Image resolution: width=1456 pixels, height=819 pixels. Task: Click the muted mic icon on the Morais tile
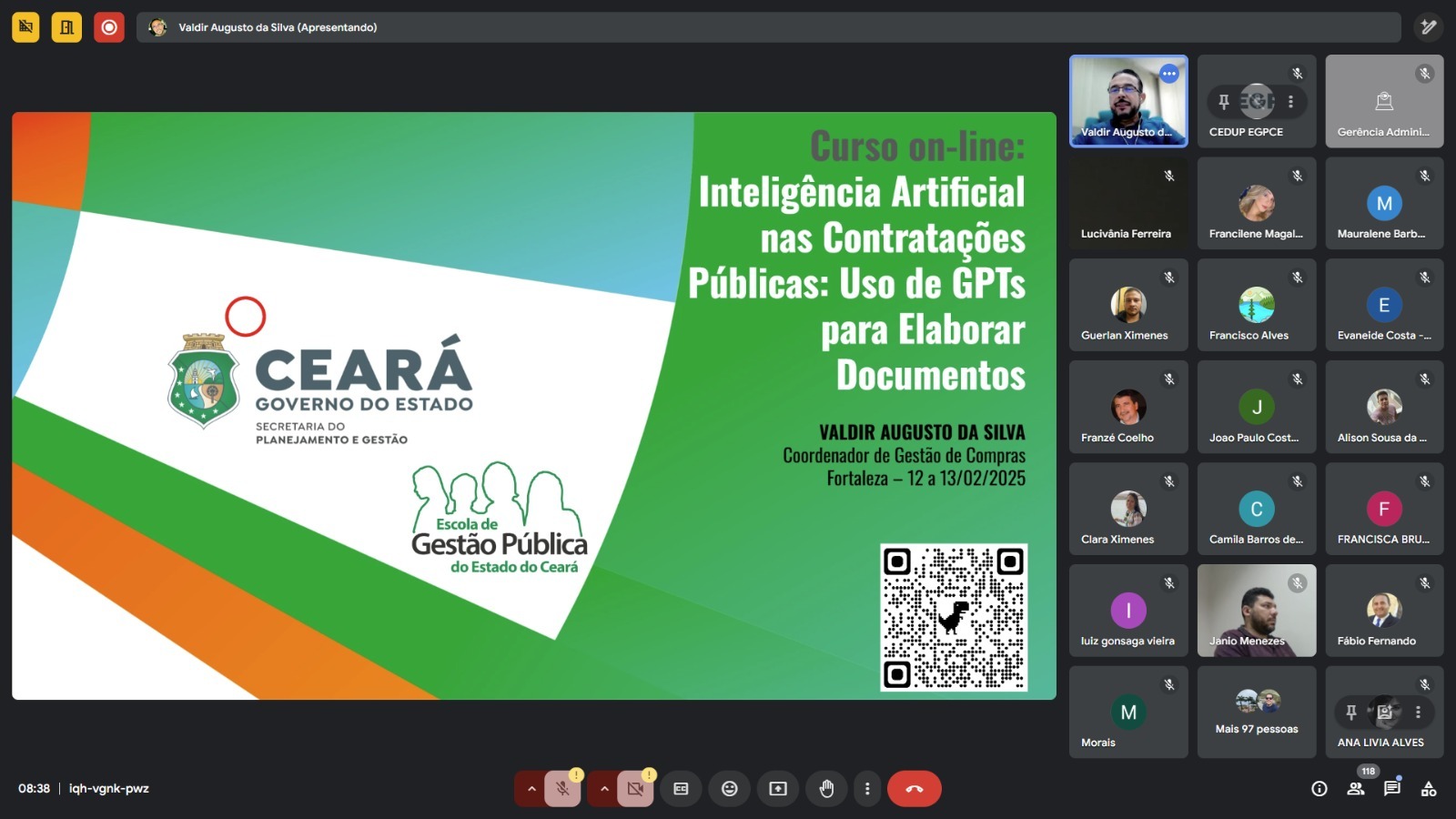coord(1169,684)
